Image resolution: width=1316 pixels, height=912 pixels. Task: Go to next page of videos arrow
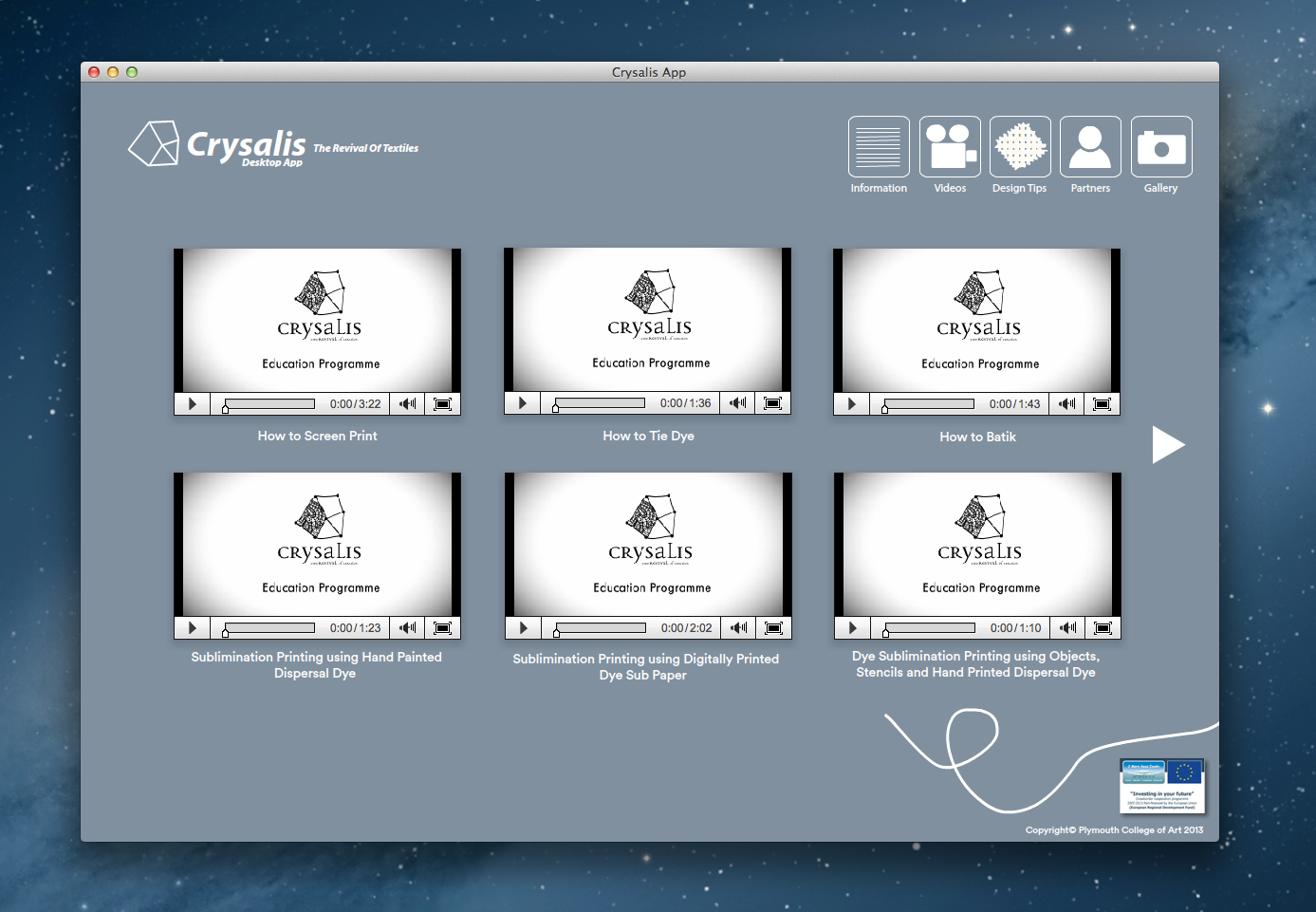pos(1168,444)
